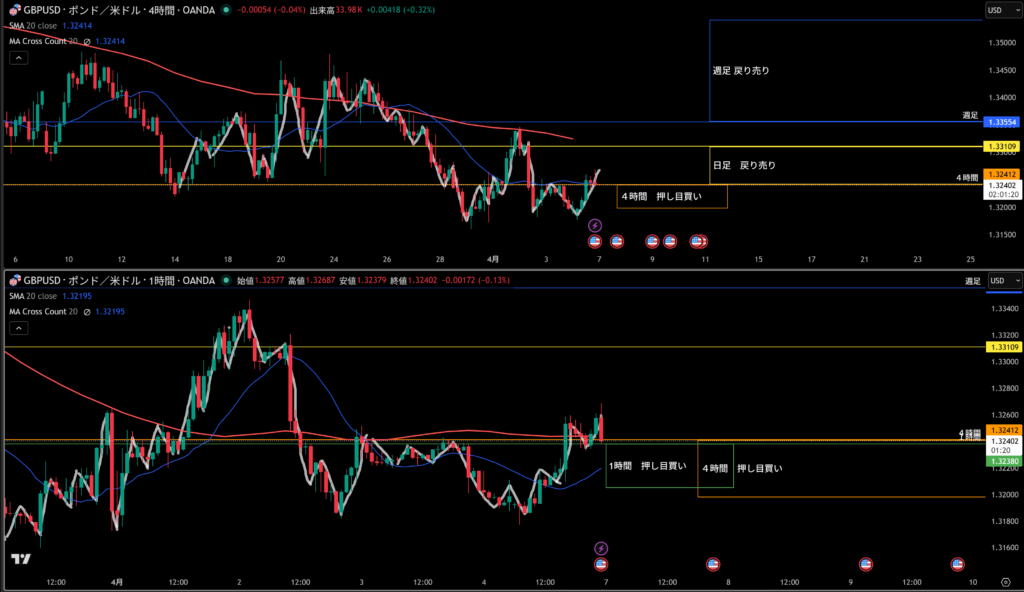Screen dimensions: 1024x592
Task: Open the first US flag economic event on 4-hour chart
Action: click(x=594, y=241)
